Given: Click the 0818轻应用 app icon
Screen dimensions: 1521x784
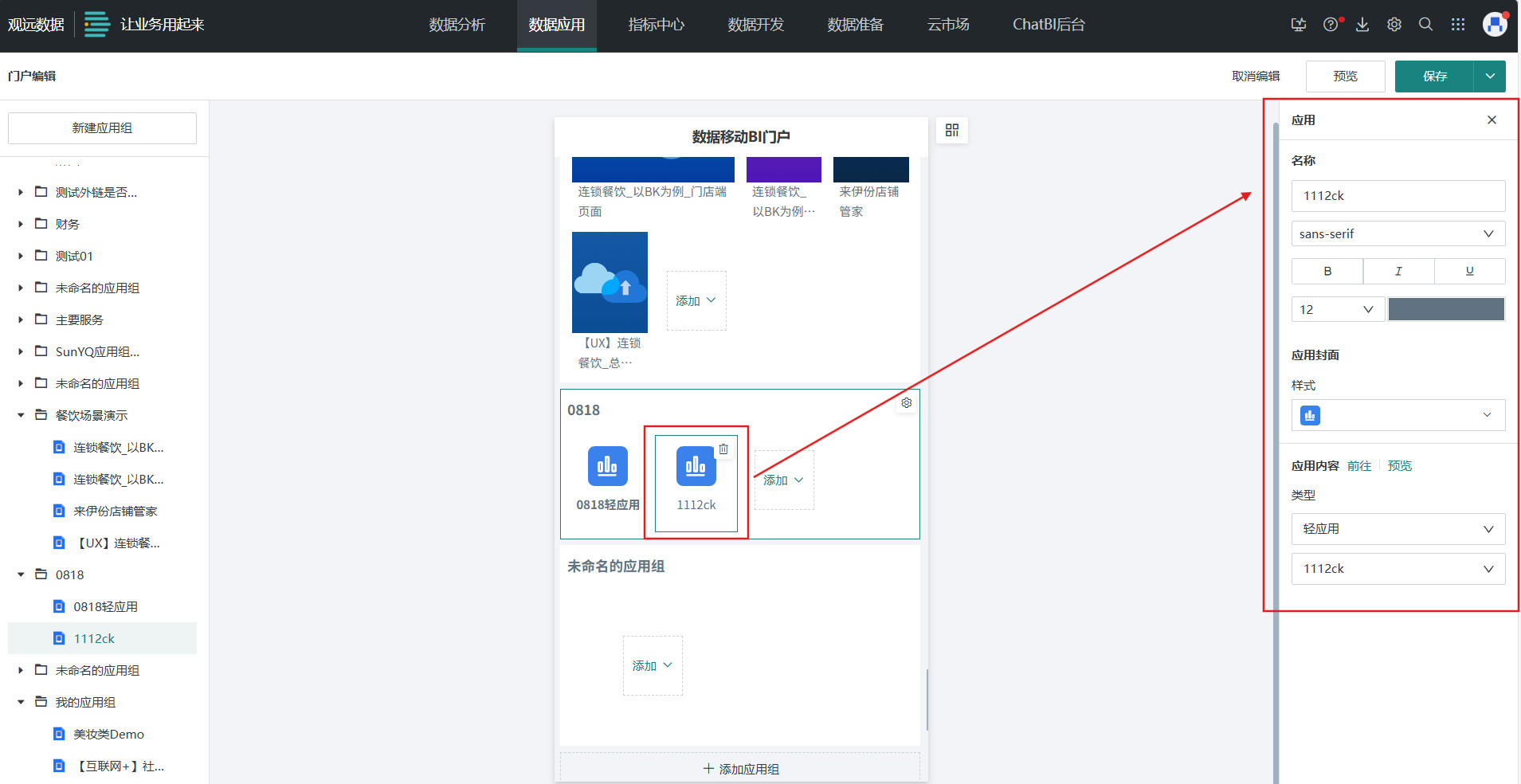Looking at the screenshot, I should pos(607,467).
